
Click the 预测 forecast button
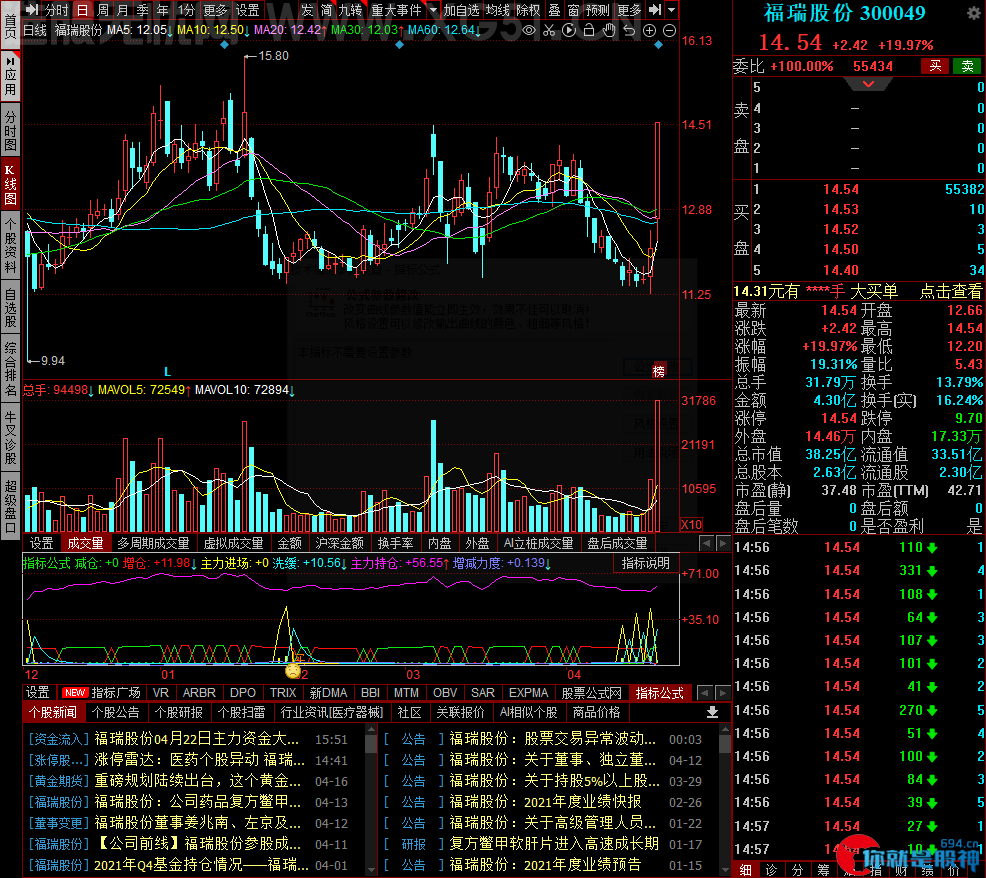(x=597, y=10)
